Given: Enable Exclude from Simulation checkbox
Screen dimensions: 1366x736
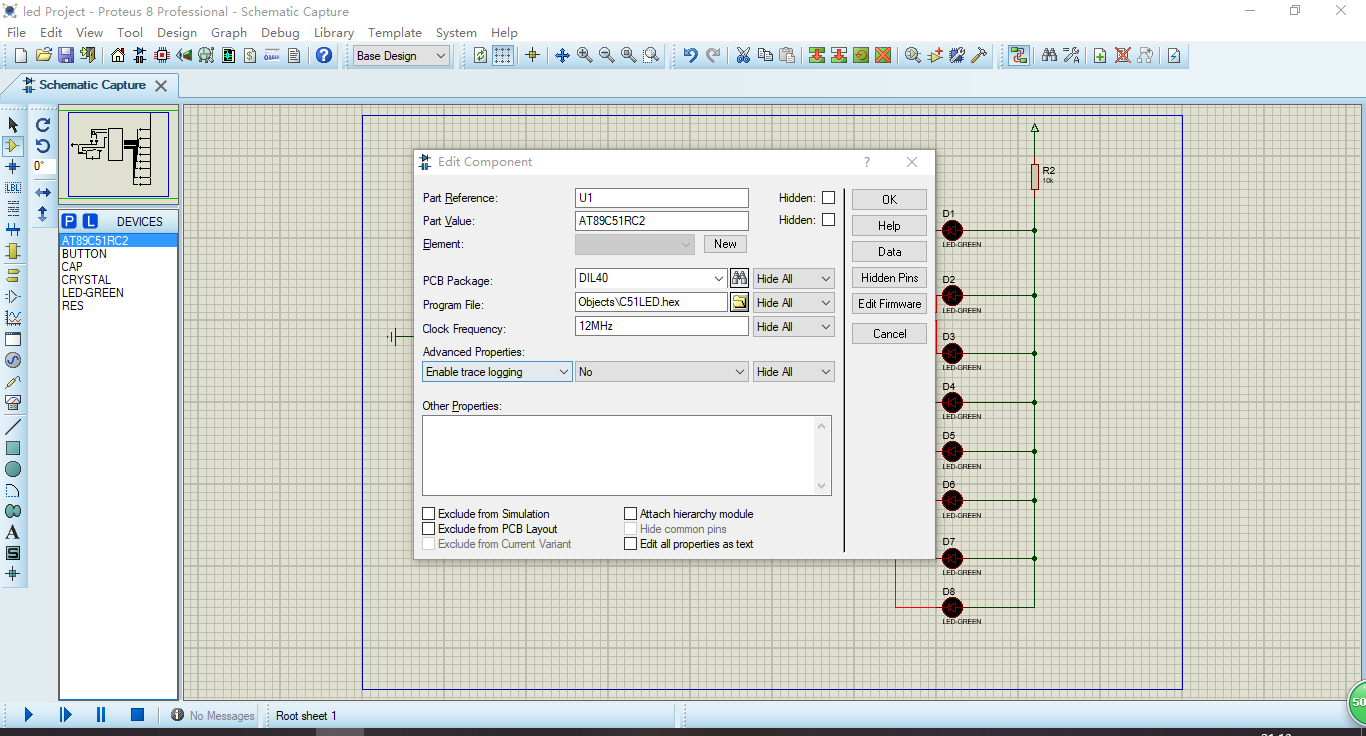Looking at the screenshot, I should point(429,514).
